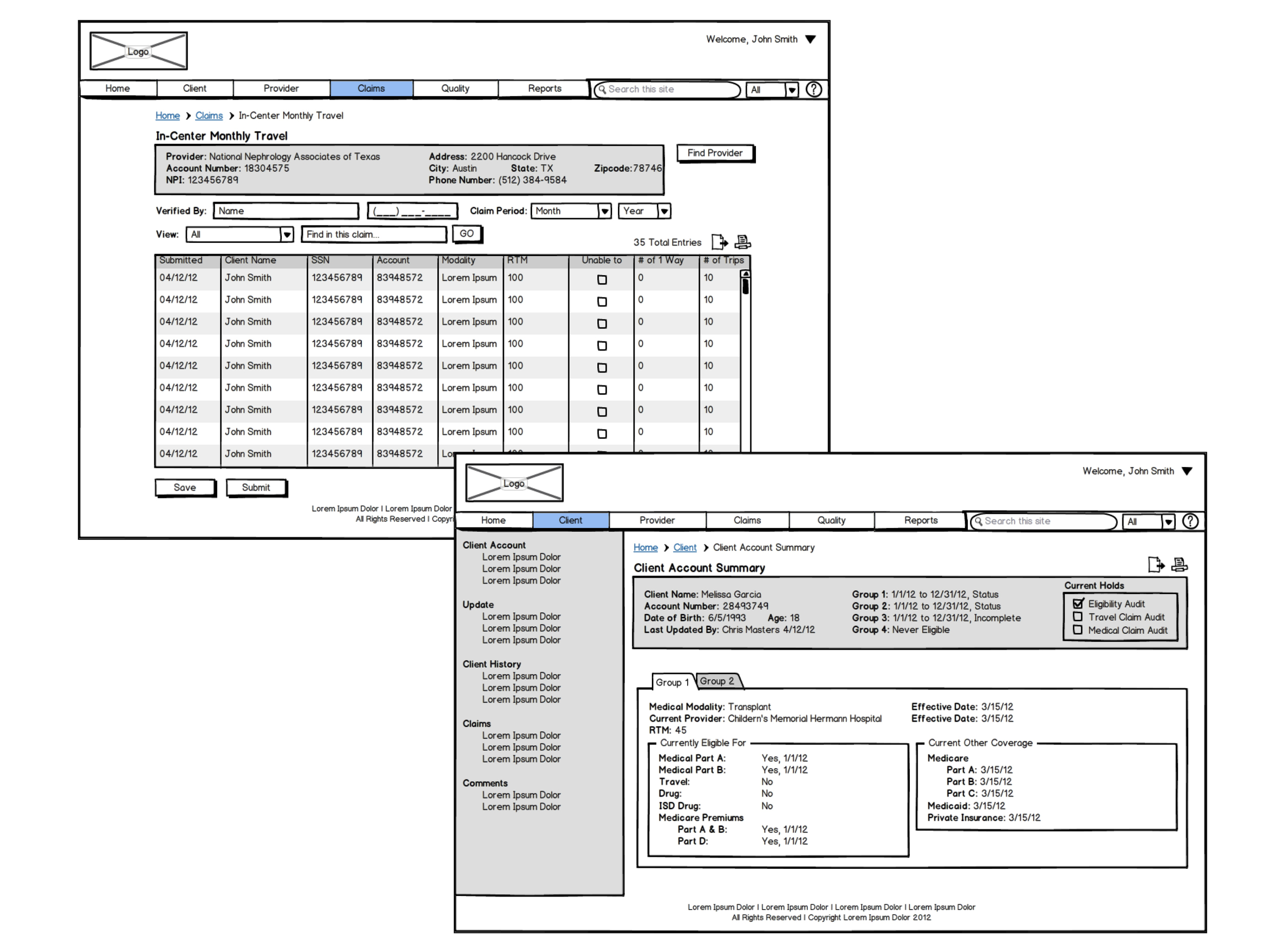Click the Find Provider button

pos(715,153)
